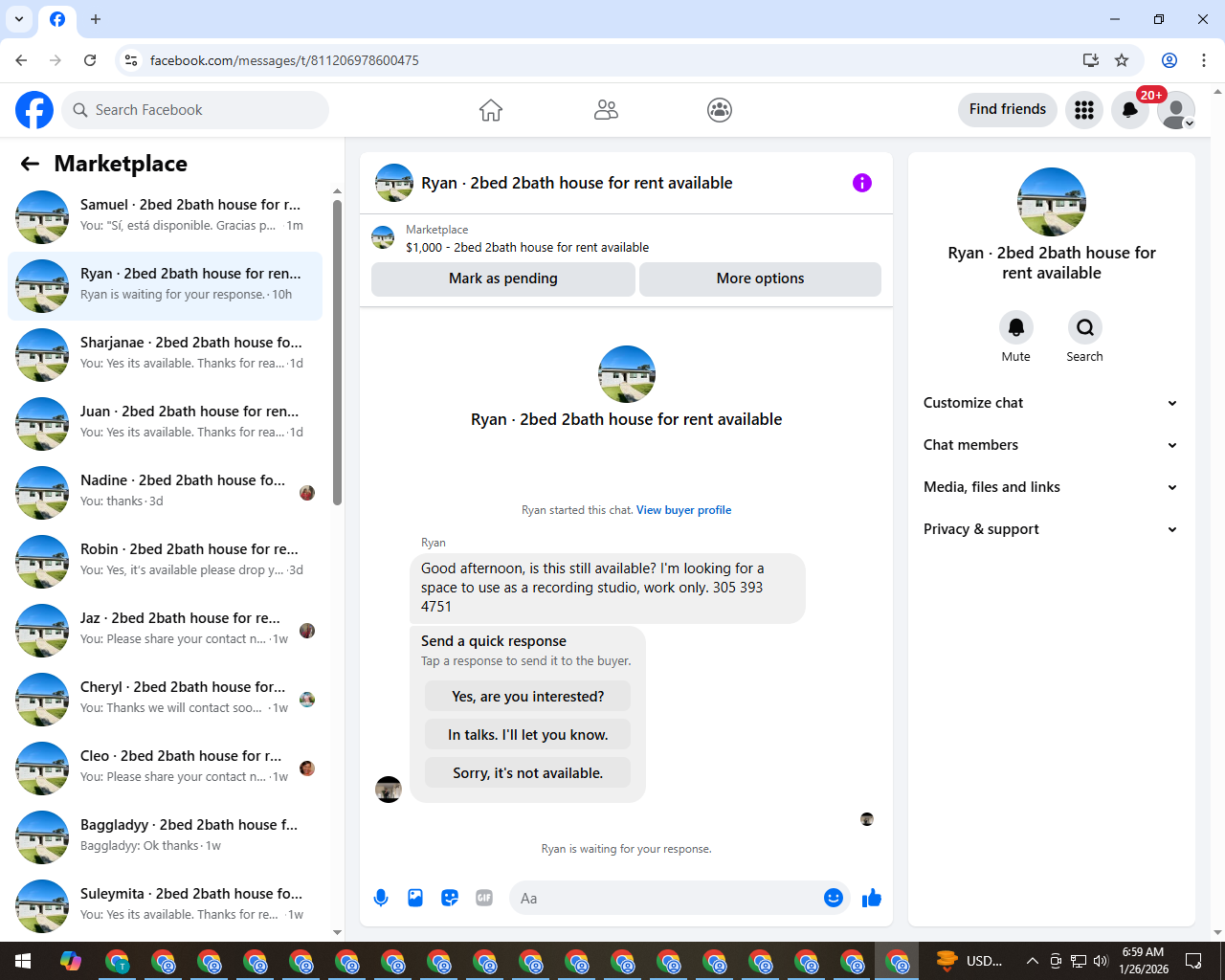Open the Facebook menu grid icon
The width and height of the screenshot is (1225, 980).
point(1084,110)
